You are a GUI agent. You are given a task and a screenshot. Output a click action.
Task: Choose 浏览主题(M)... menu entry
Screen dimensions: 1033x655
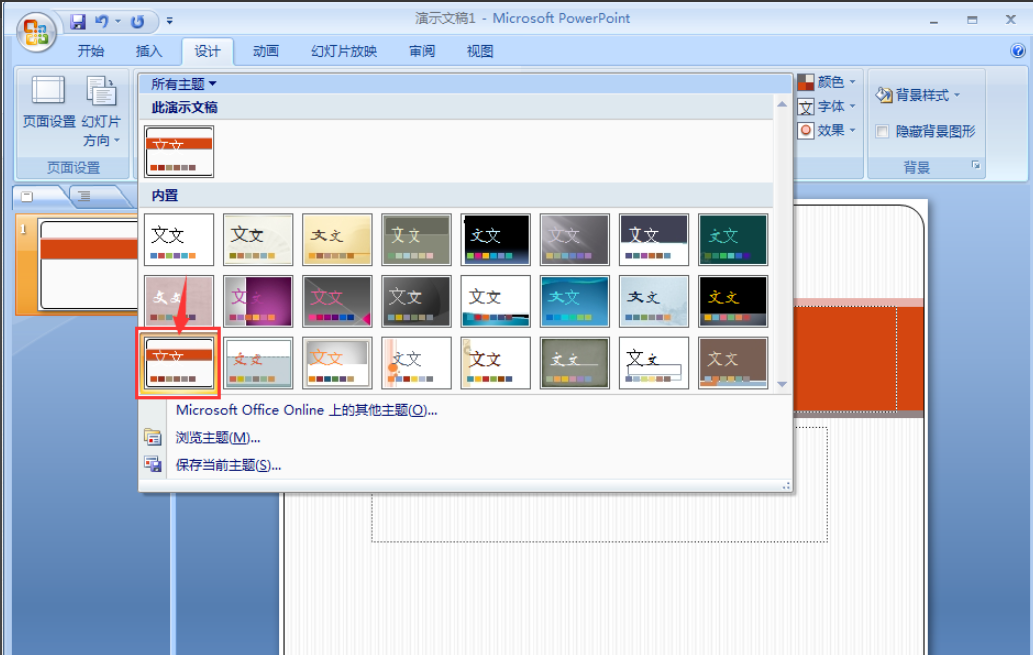tap(218, 438)
